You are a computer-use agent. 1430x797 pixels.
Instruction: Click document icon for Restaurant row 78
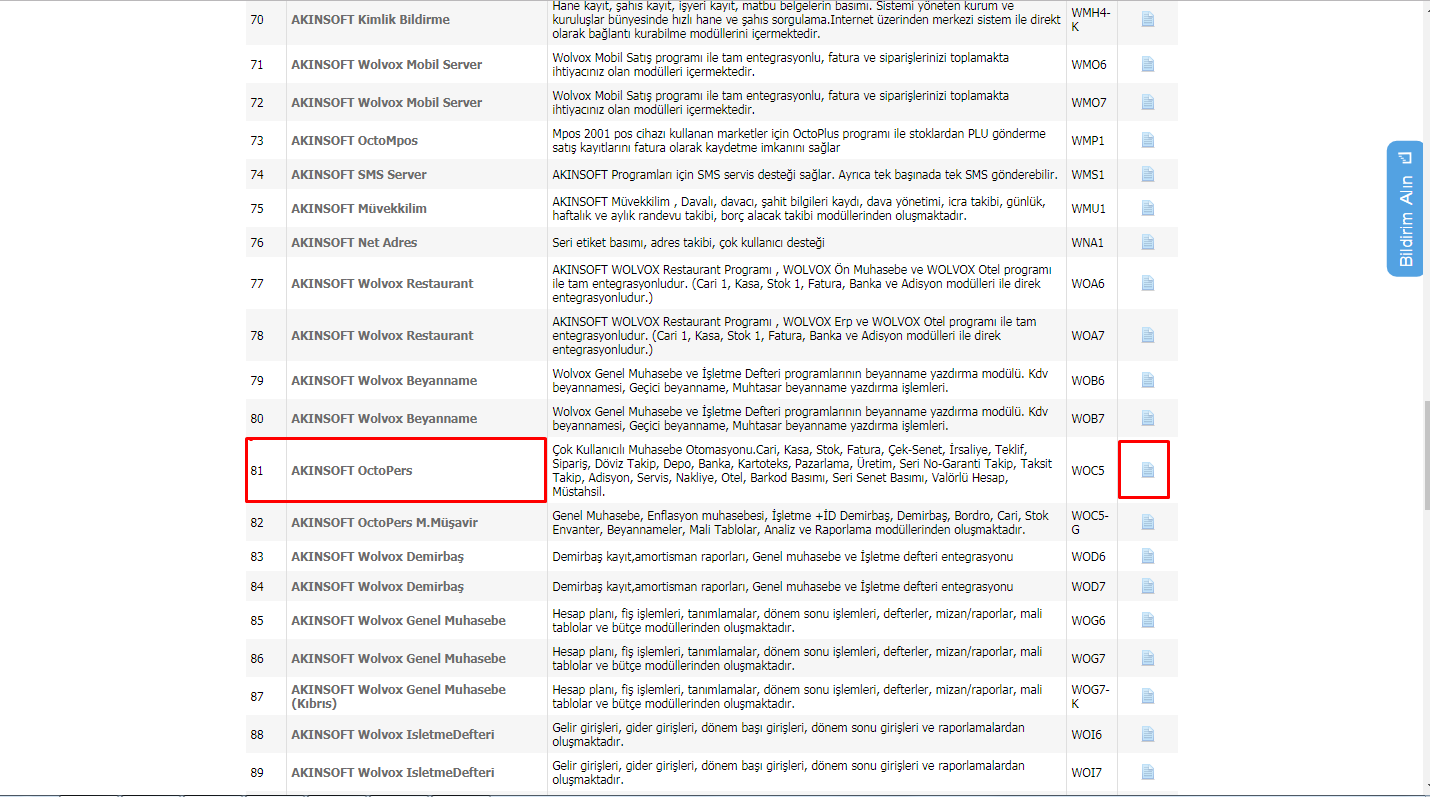click(1147, 335)
